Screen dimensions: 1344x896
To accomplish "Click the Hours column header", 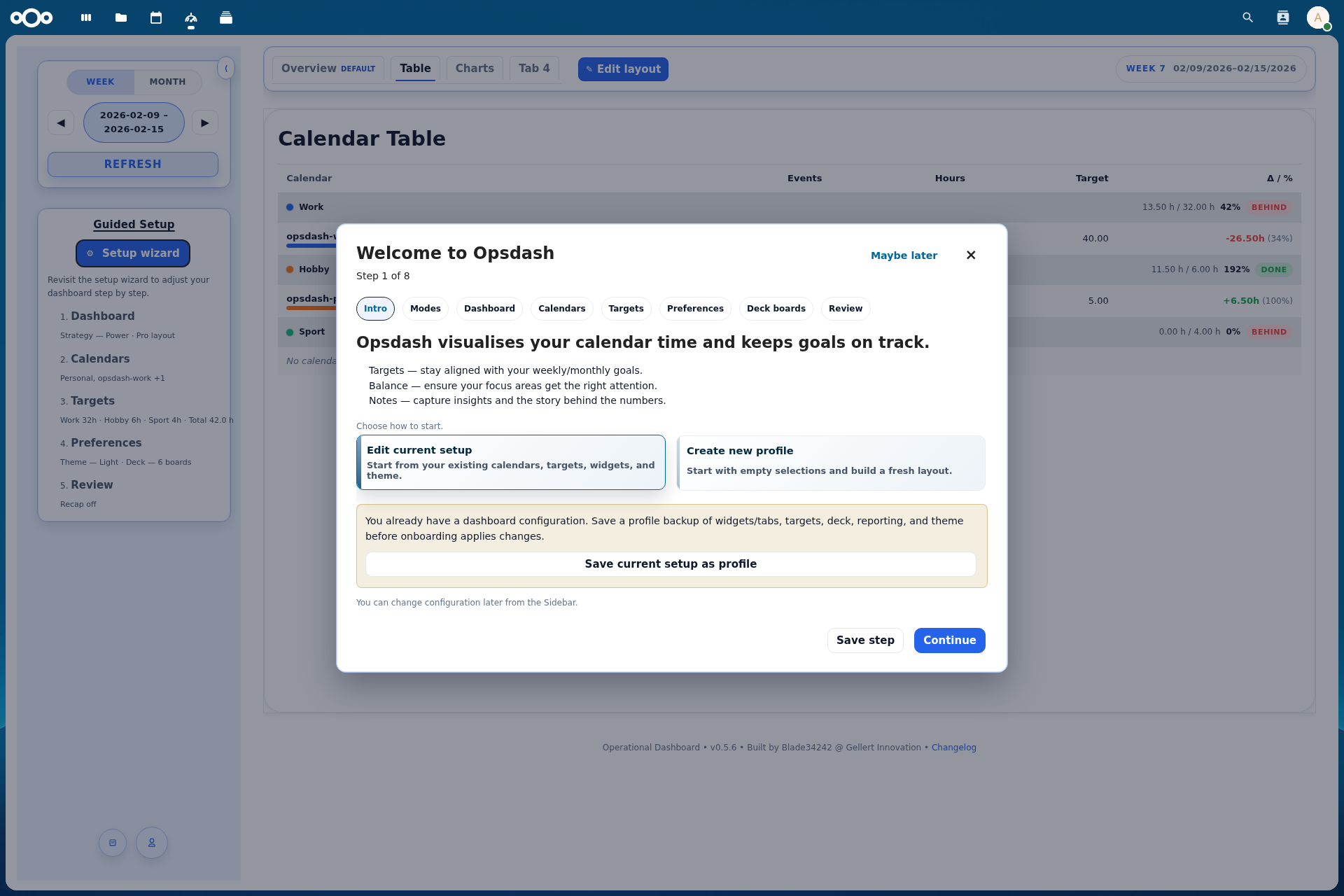I will tap(950, 178).
